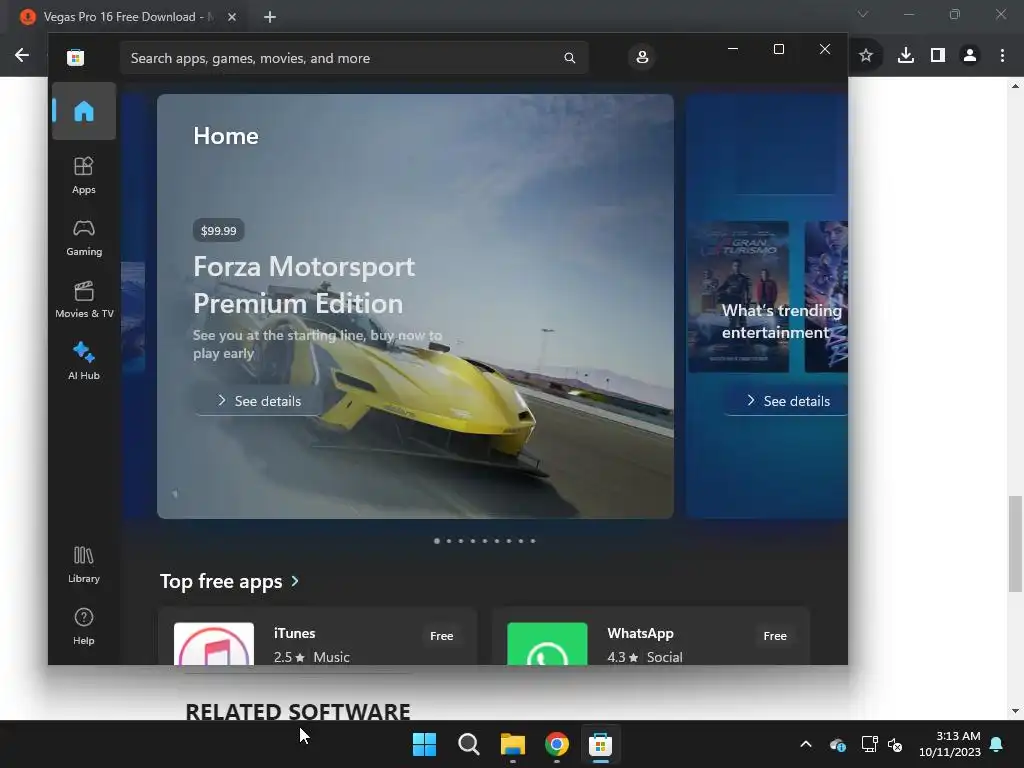See details for What's trending entertainment
Image resolution: width=1024 pixels, height=768 pixels.
pos(788,401)
